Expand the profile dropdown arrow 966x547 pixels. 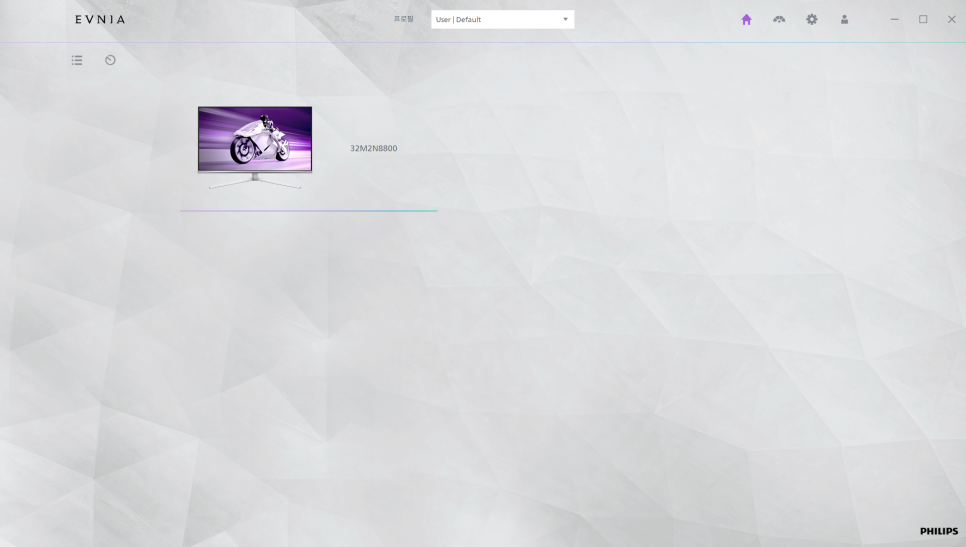[565, 20]
